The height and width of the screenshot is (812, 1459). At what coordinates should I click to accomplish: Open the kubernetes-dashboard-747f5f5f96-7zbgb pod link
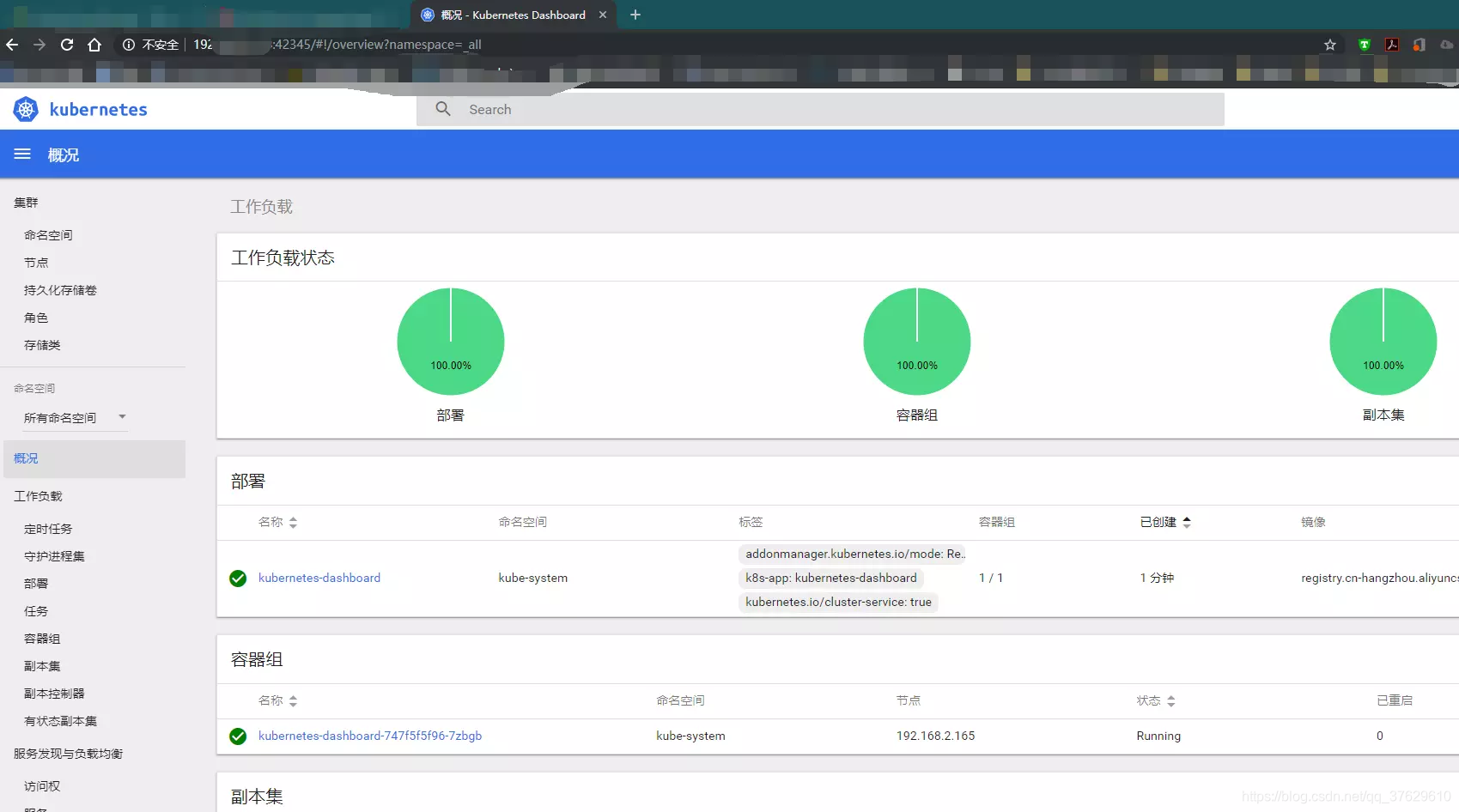tap(370, 736)
